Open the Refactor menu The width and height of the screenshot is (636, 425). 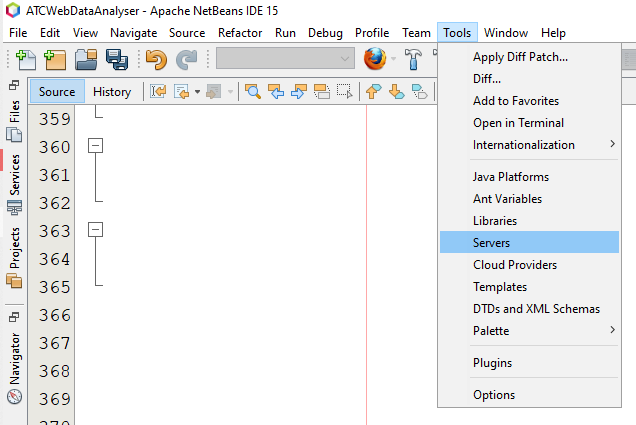pyautogui.click(x=240, y=33)
